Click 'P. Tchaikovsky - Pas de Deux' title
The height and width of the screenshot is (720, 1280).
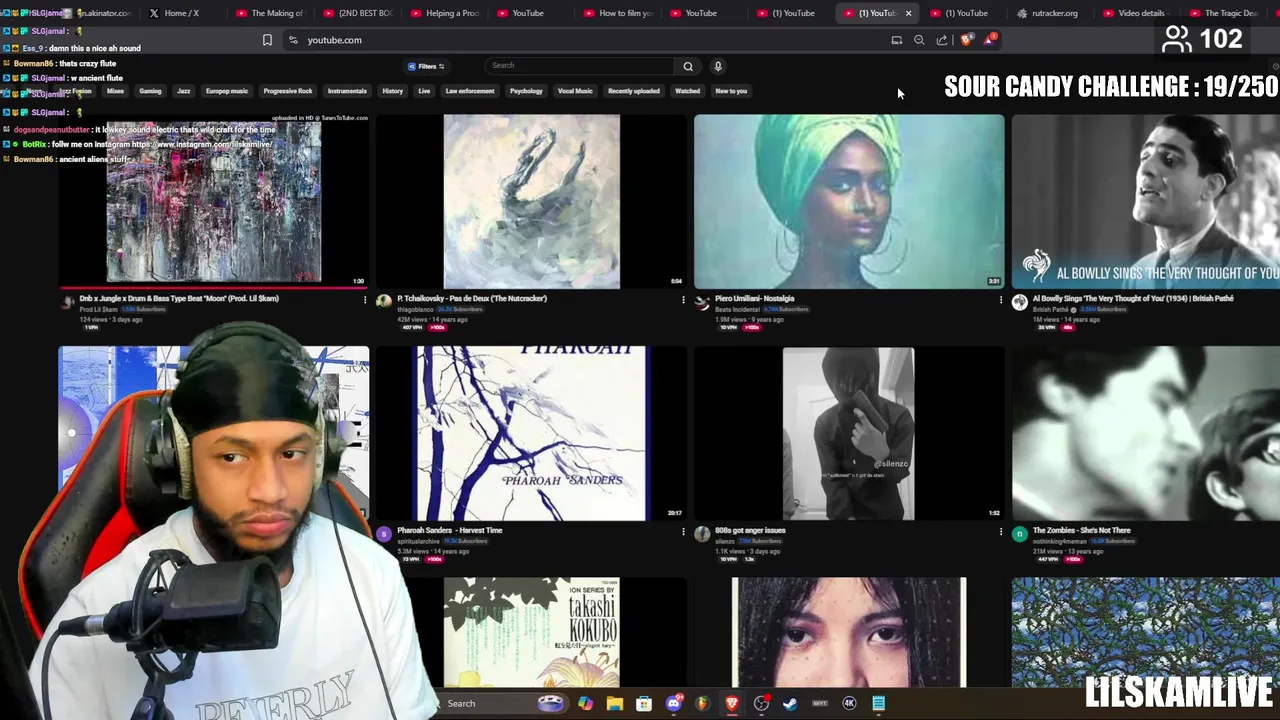472,298
